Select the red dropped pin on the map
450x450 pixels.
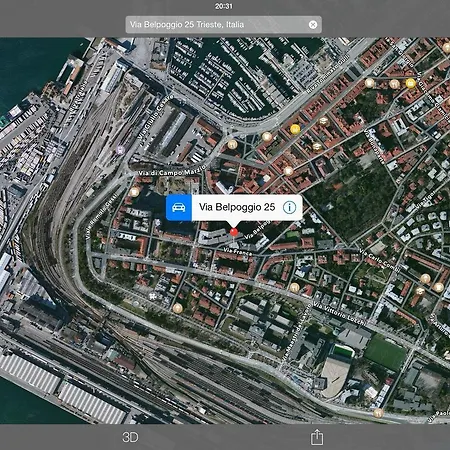click(x=234, y=231)
